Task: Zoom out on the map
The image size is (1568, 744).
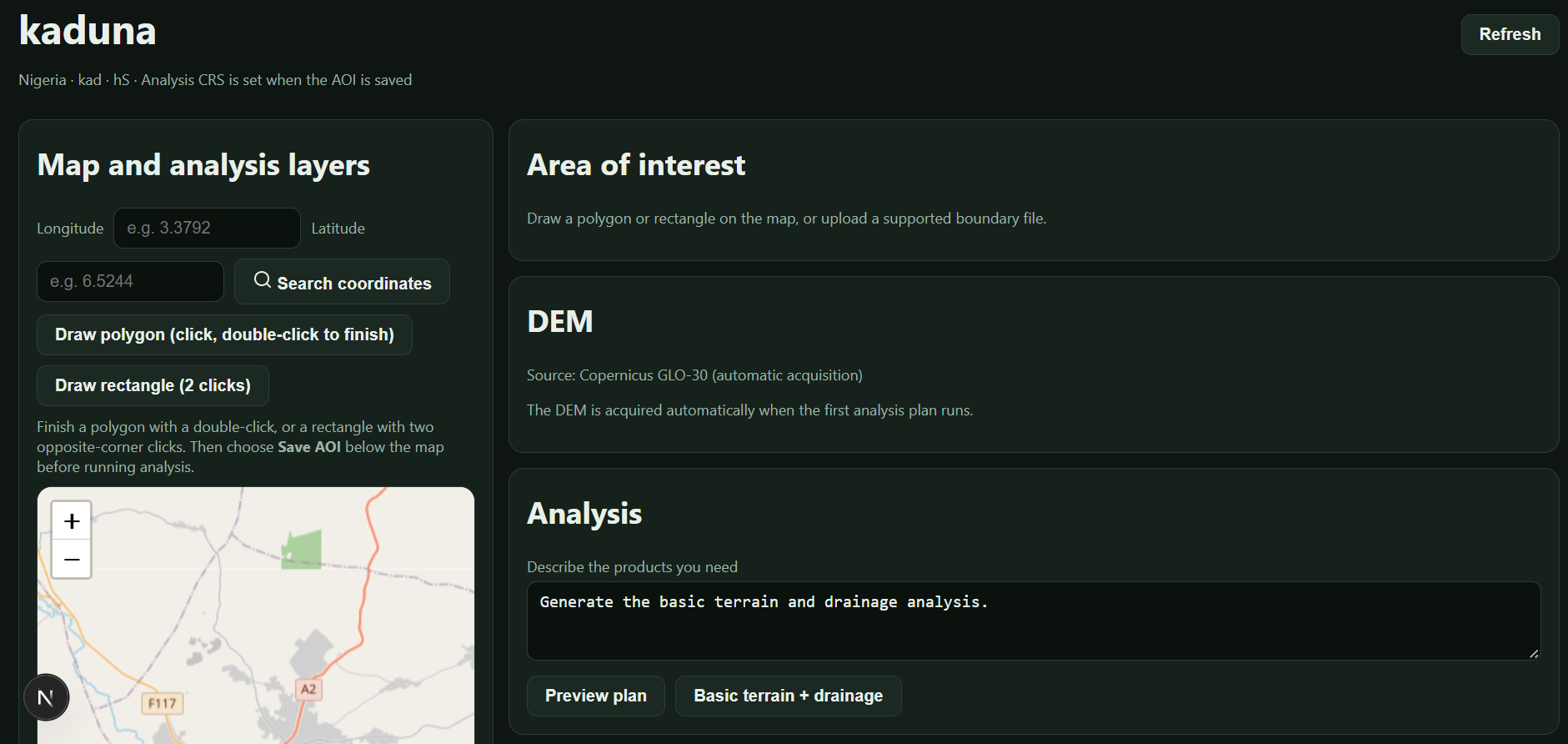Action: coord(72,559)
